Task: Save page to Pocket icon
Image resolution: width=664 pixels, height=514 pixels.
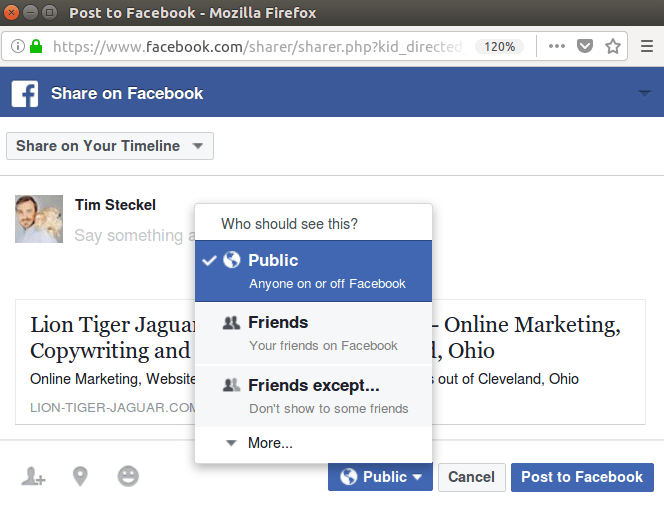Action: coord(585,46)
